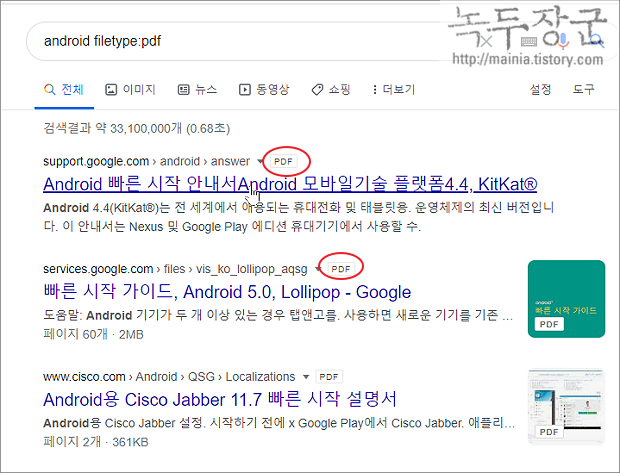Click the play icon beside 동영상
The height and width of the screenshot is (473, 620).
pos(244,90)
